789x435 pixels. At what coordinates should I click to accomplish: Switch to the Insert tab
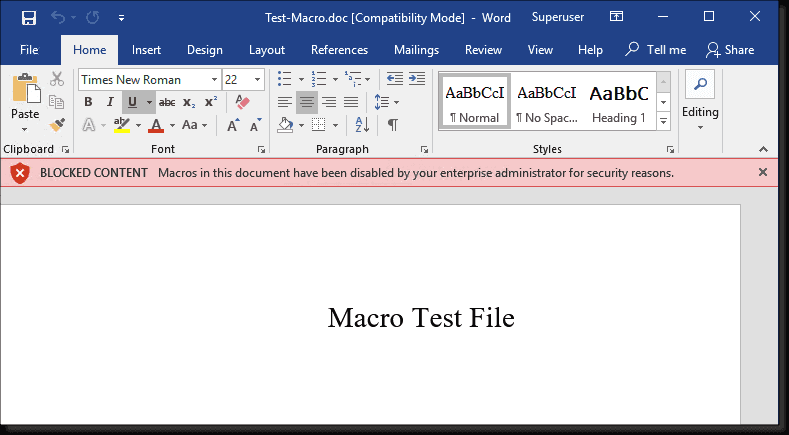pos(146,50)
